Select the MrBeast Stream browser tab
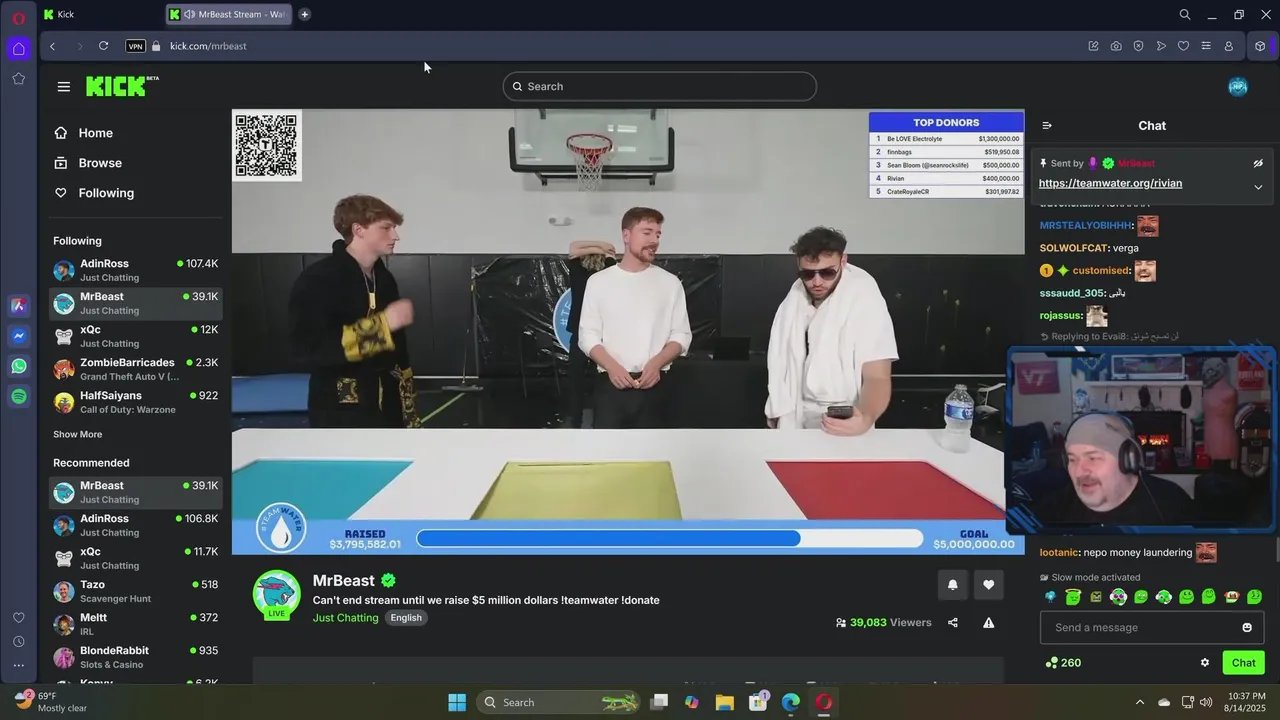This screenshot has width=1280, height=720. click(229, 14)
